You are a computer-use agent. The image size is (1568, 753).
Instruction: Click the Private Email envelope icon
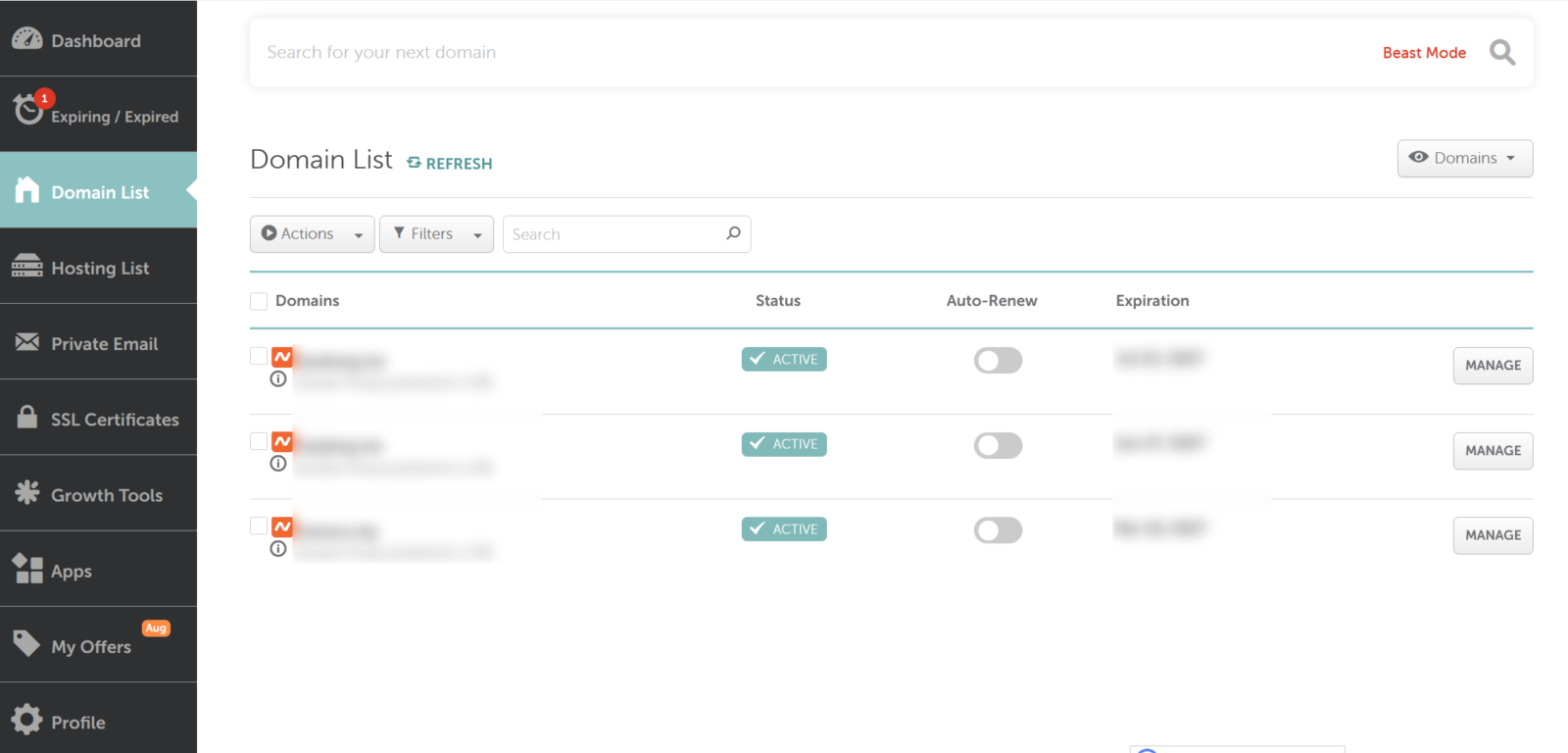(x=27, y=342)
